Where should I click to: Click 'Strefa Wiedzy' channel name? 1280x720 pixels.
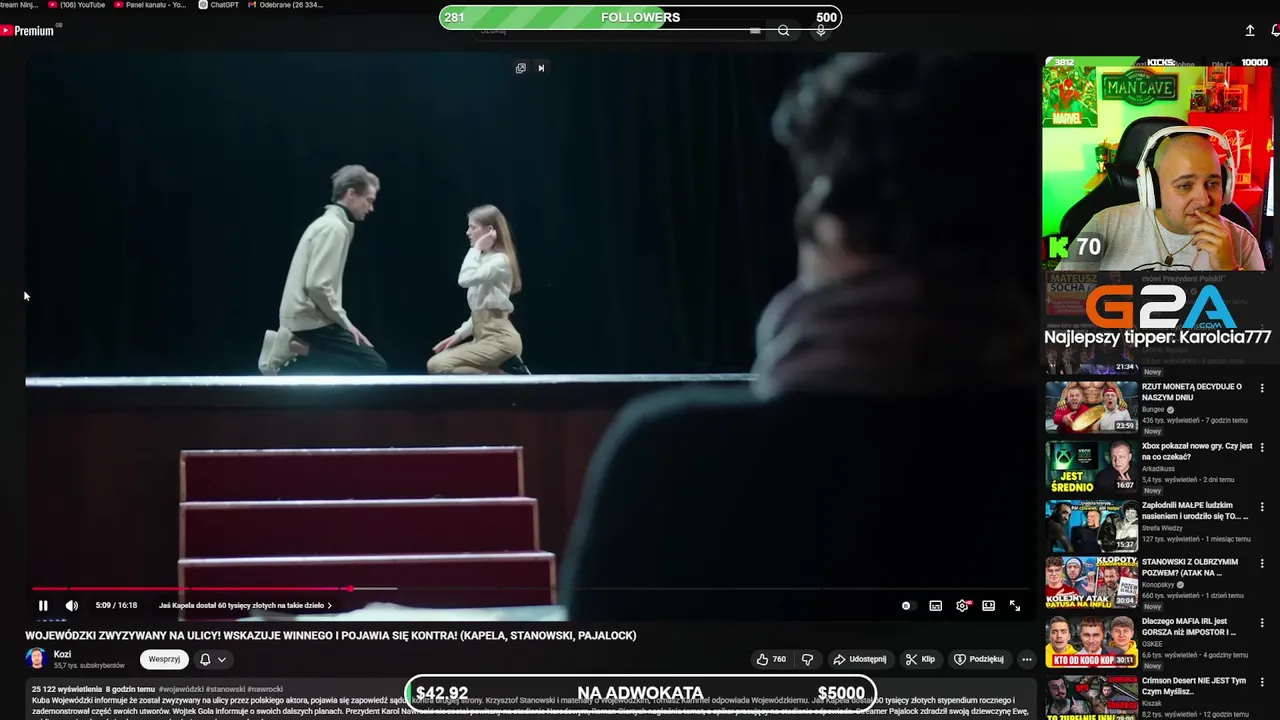pyautogui.click(x=1164, y=527)
